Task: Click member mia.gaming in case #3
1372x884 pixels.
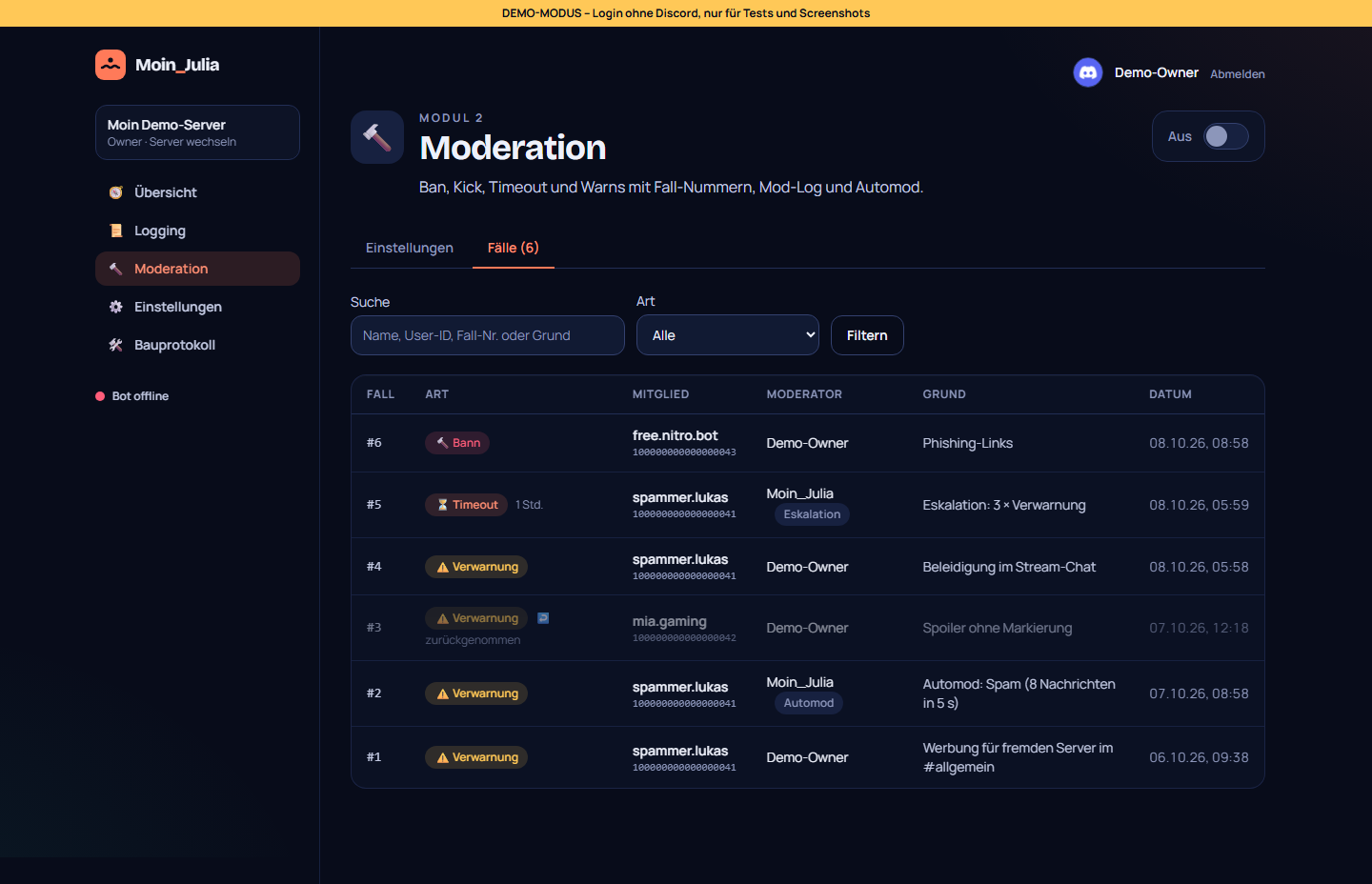Action: pos(670,621)
